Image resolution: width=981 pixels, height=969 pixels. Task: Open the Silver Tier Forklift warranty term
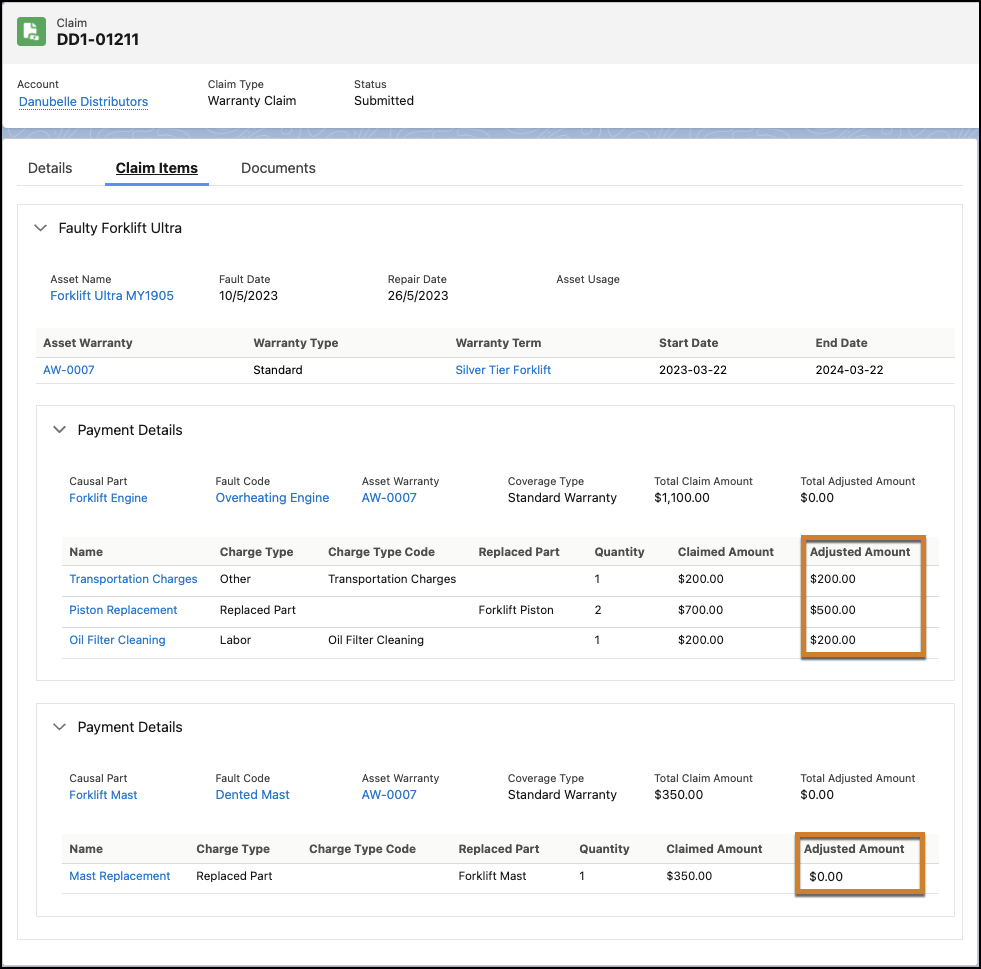(503, 370)
